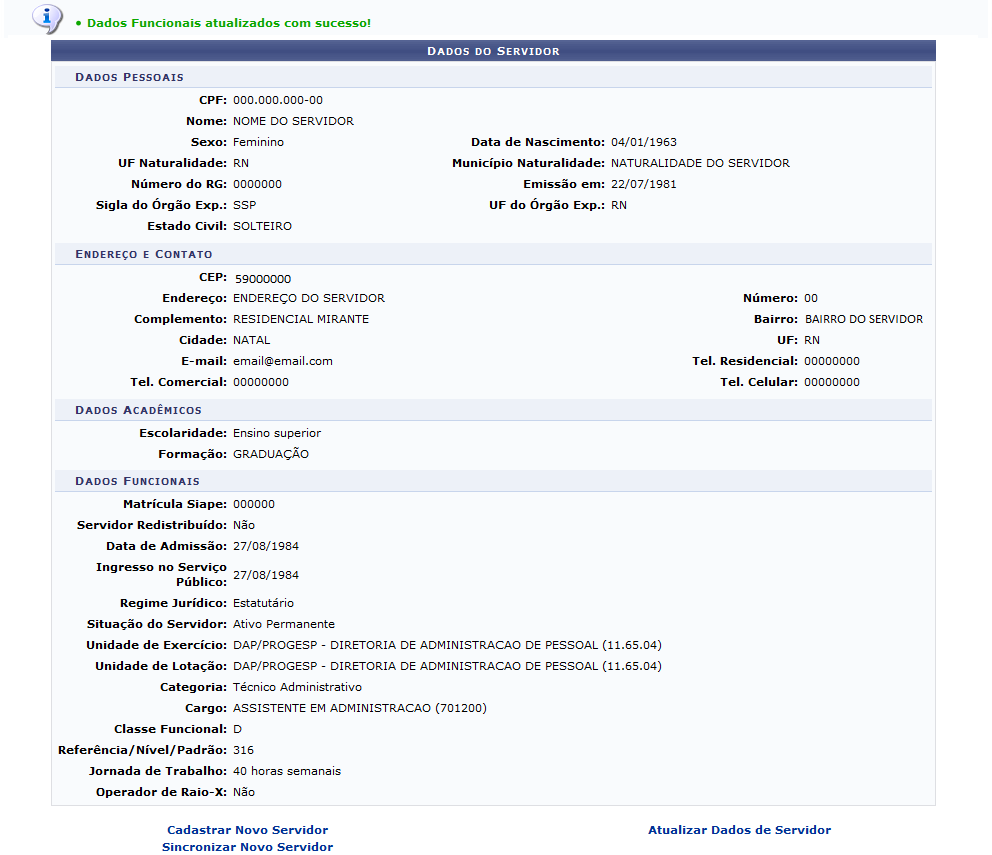The width and height of the screenshot is (992, 855).
Task: Select the 'Dados Pessoais' section header
Action: coord(129,77)
